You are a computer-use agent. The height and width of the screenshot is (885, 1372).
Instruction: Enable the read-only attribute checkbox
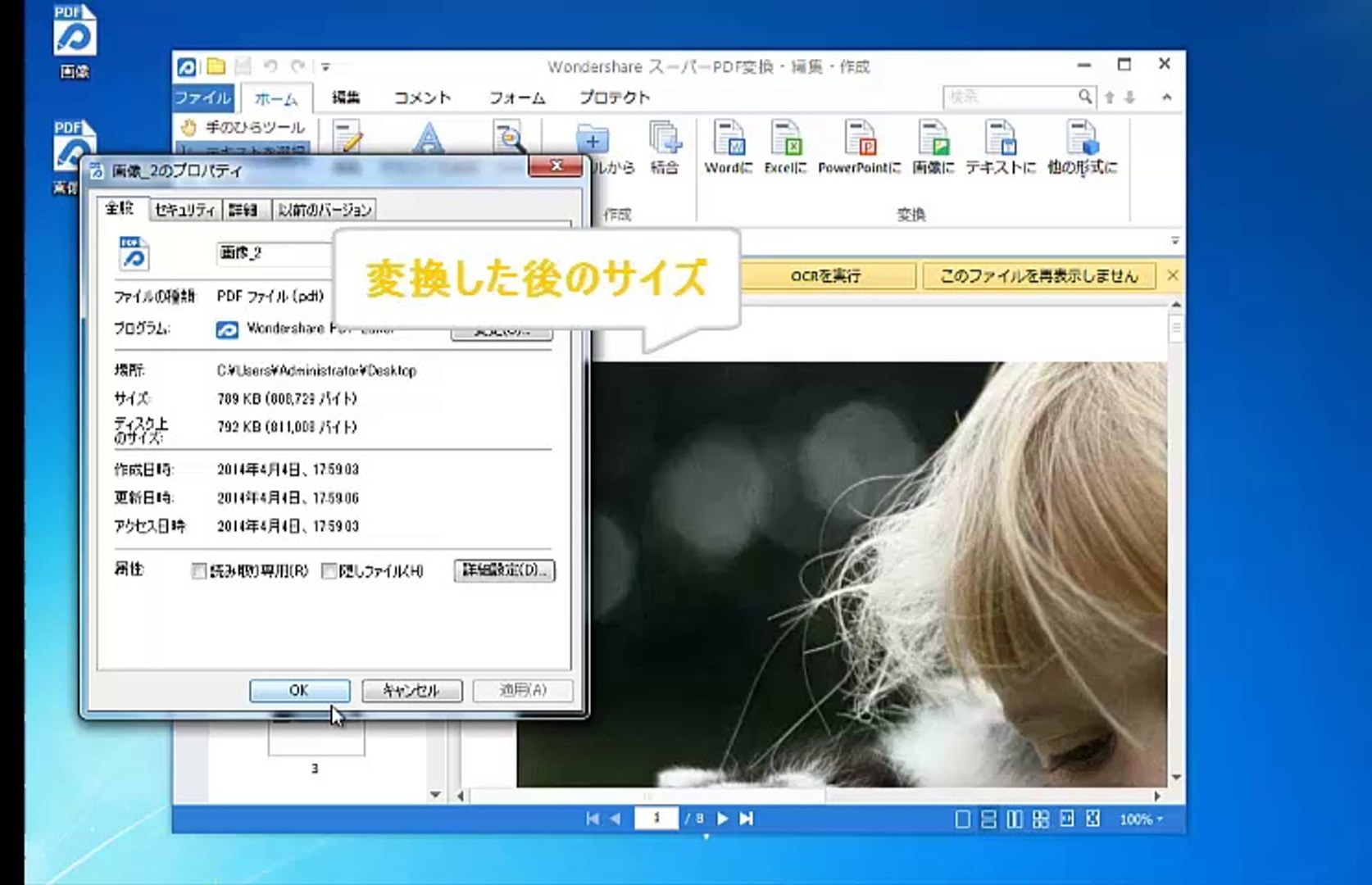(x=198, y=571)
